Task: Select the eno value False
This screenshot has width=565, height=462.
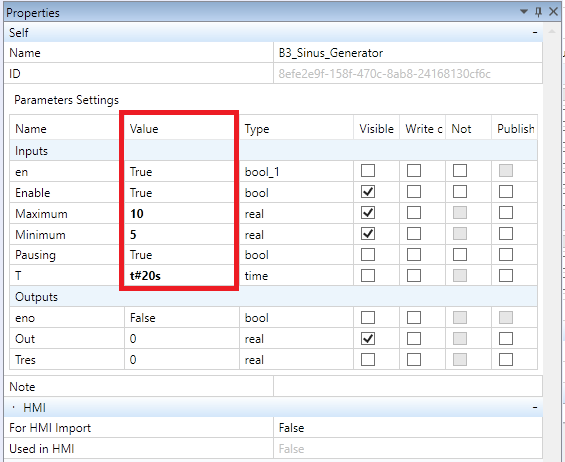Action: 182,317
